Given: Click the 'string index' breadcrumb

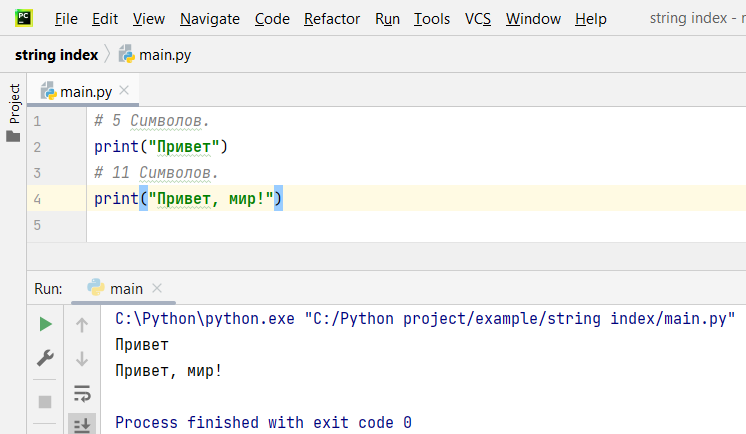Looking at the screenshot, I should coord(56,55).
